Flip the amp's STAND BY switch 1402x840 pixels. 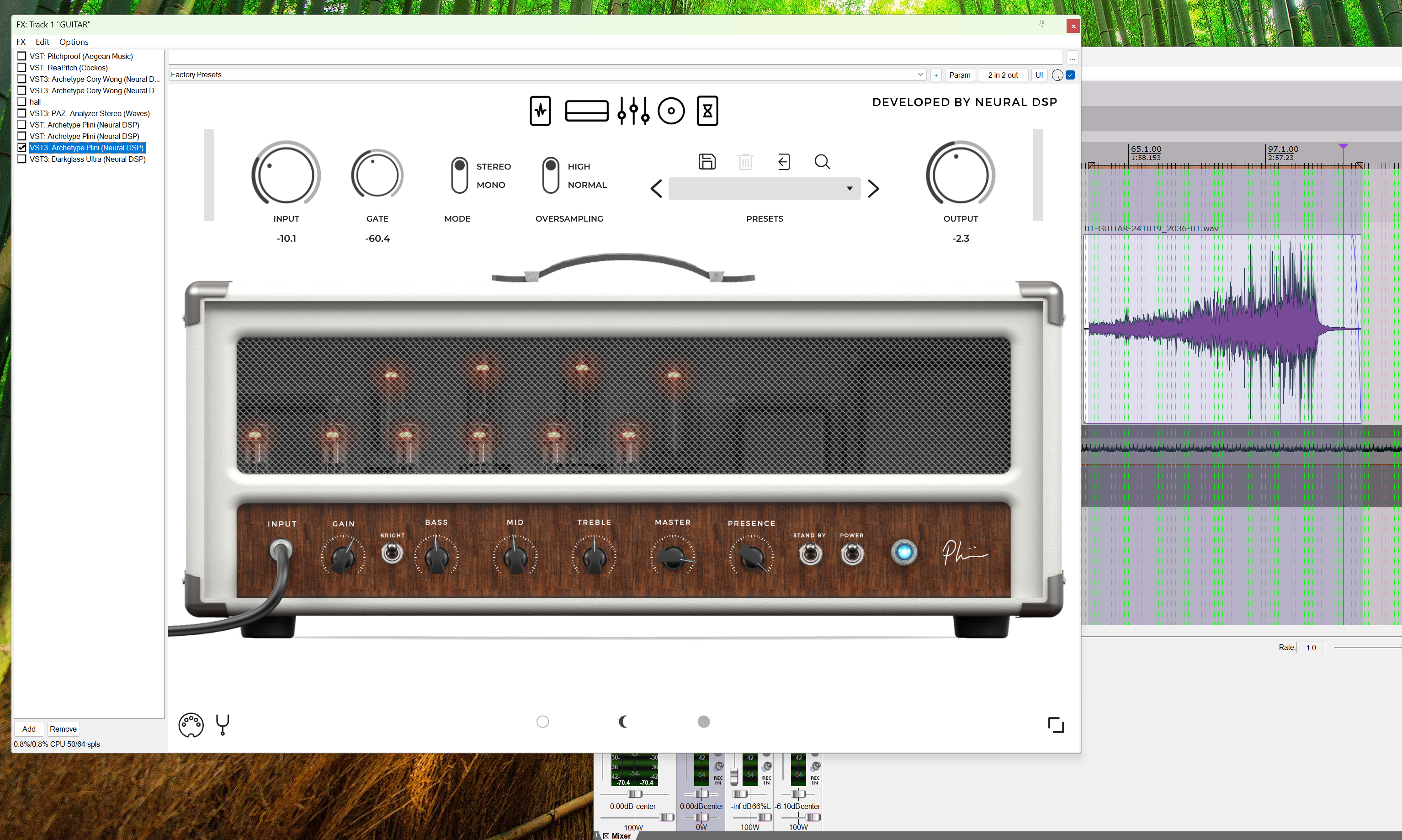pyautogui.click(x=810, y=553)
